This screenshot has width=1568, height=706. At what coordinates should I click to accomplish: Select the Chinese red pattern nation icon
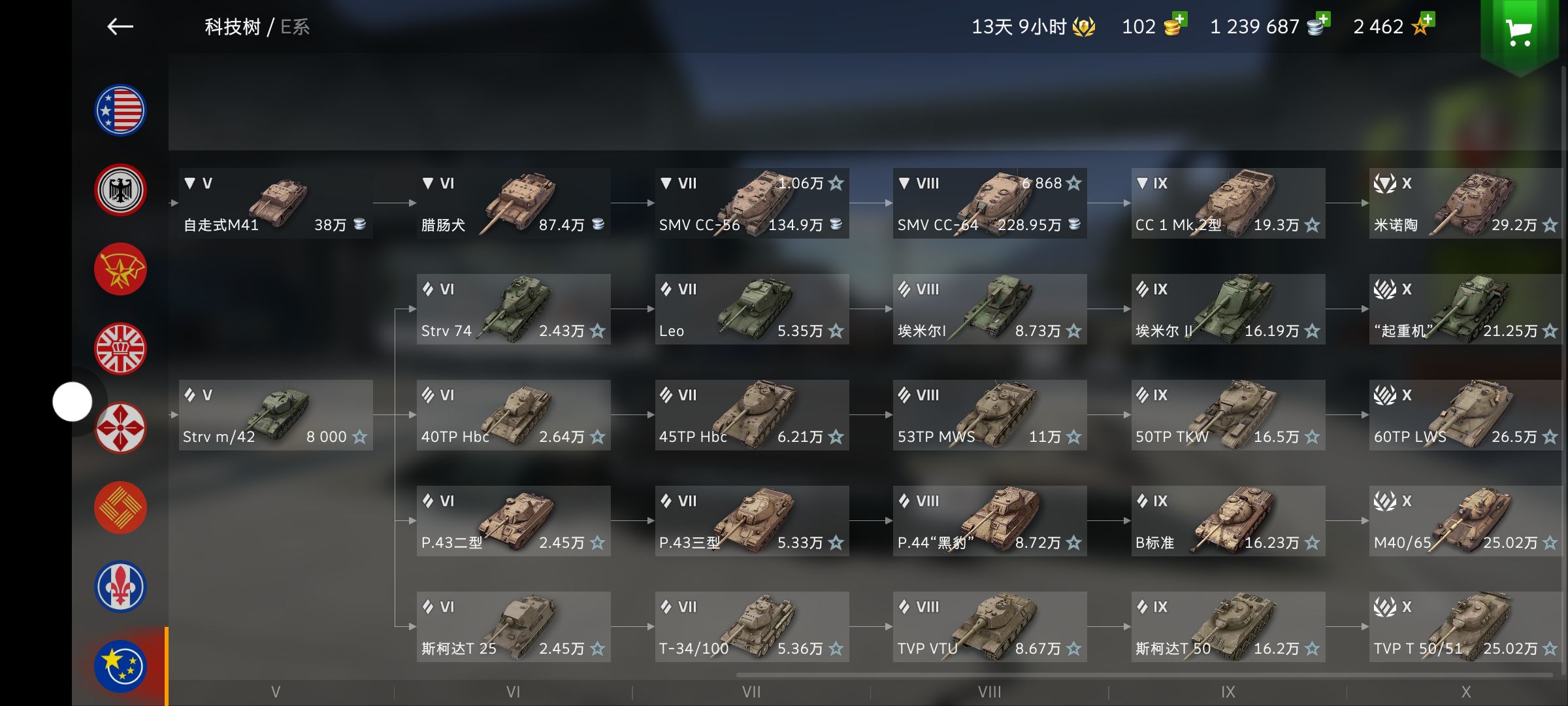120,508
